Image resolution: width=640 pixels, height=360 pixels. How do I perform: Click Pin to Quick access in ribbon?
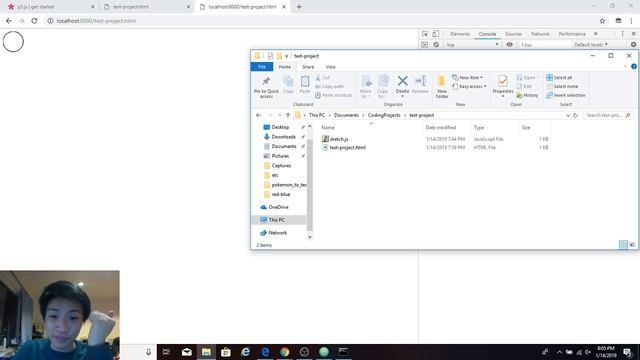pyautogui.click(x=266, y=87)
